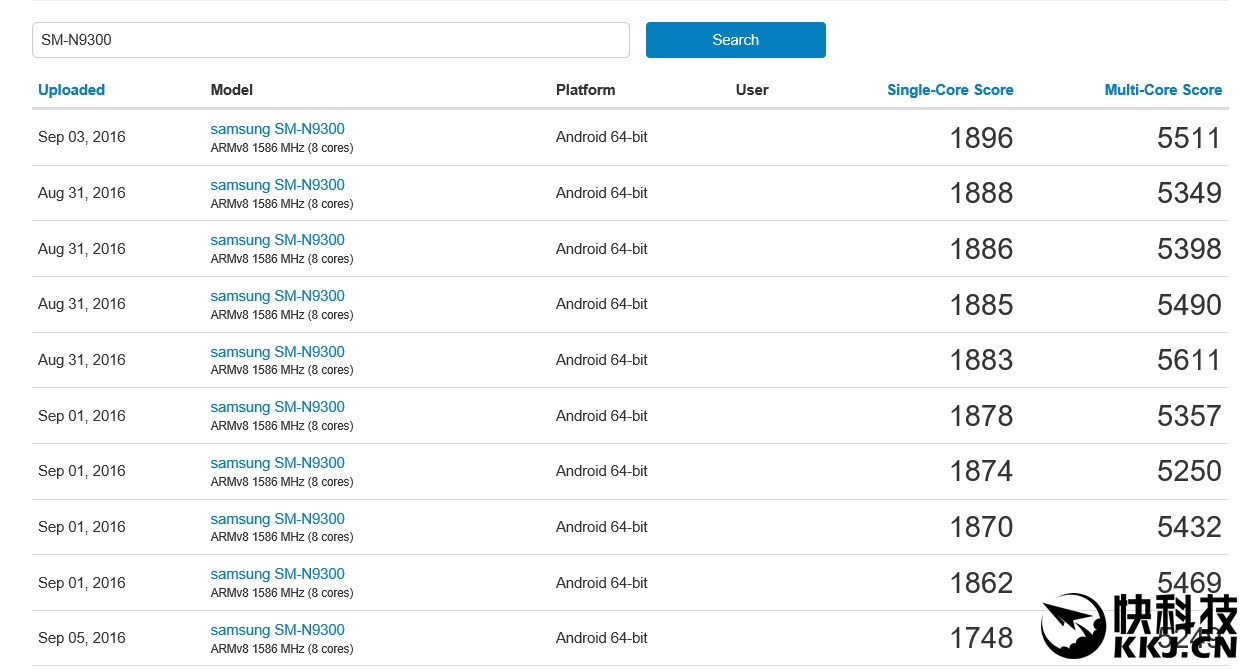Viewport: 1247px width, 669px height.
Task: Select single-core score 1888
Action: click(x=981, y=193)
